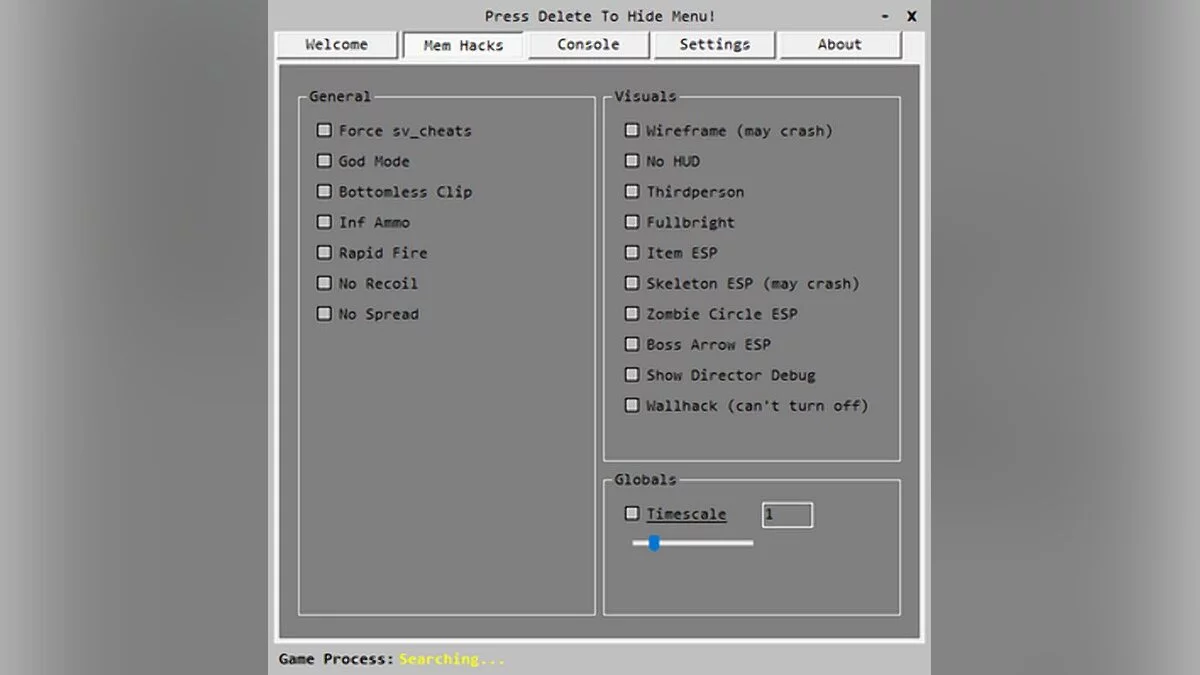
Task: Go to the Settings tab
Action: [x=714, y=45]
